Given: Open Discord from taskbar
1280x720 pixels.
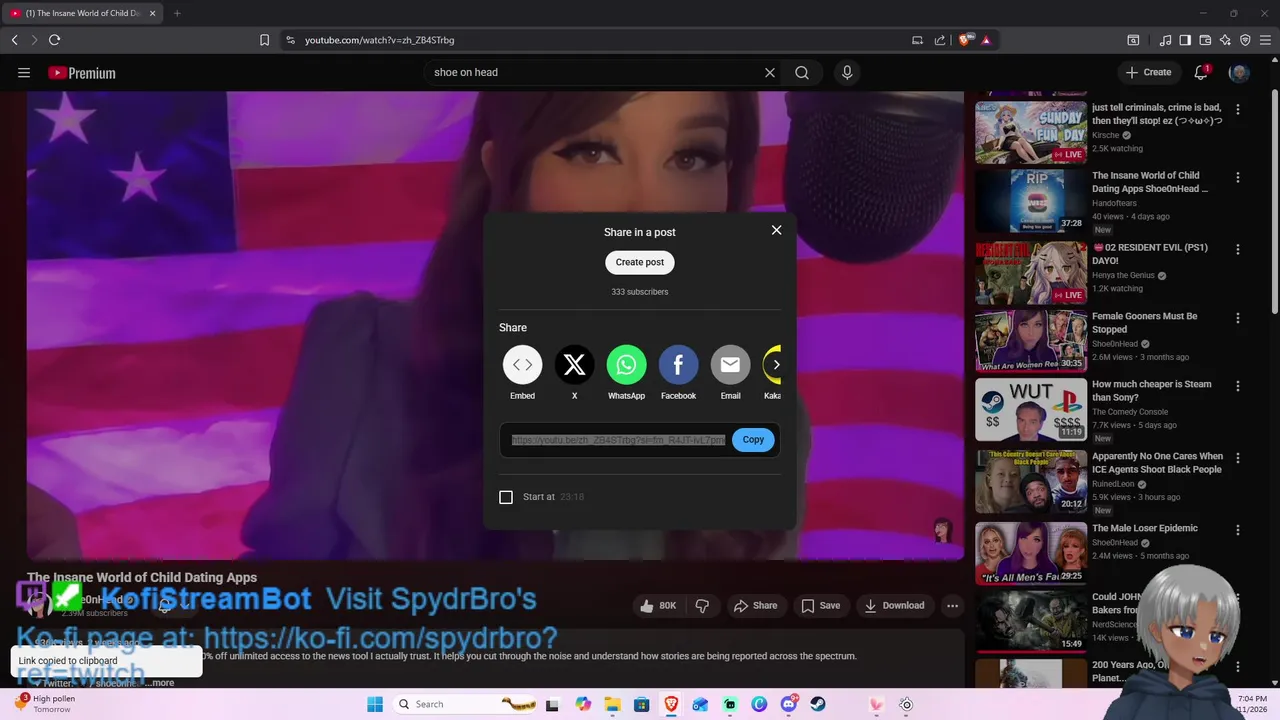Looking at the screenshot, I should click(789, 704).
